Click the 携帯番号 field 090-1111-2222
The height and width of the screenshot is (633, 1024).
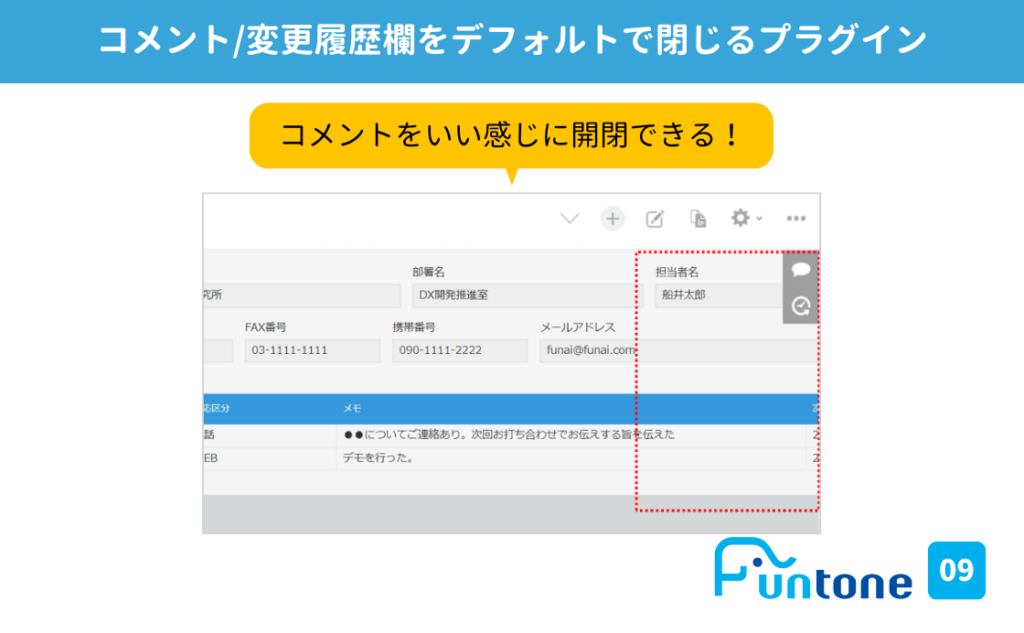click(460, 350)
